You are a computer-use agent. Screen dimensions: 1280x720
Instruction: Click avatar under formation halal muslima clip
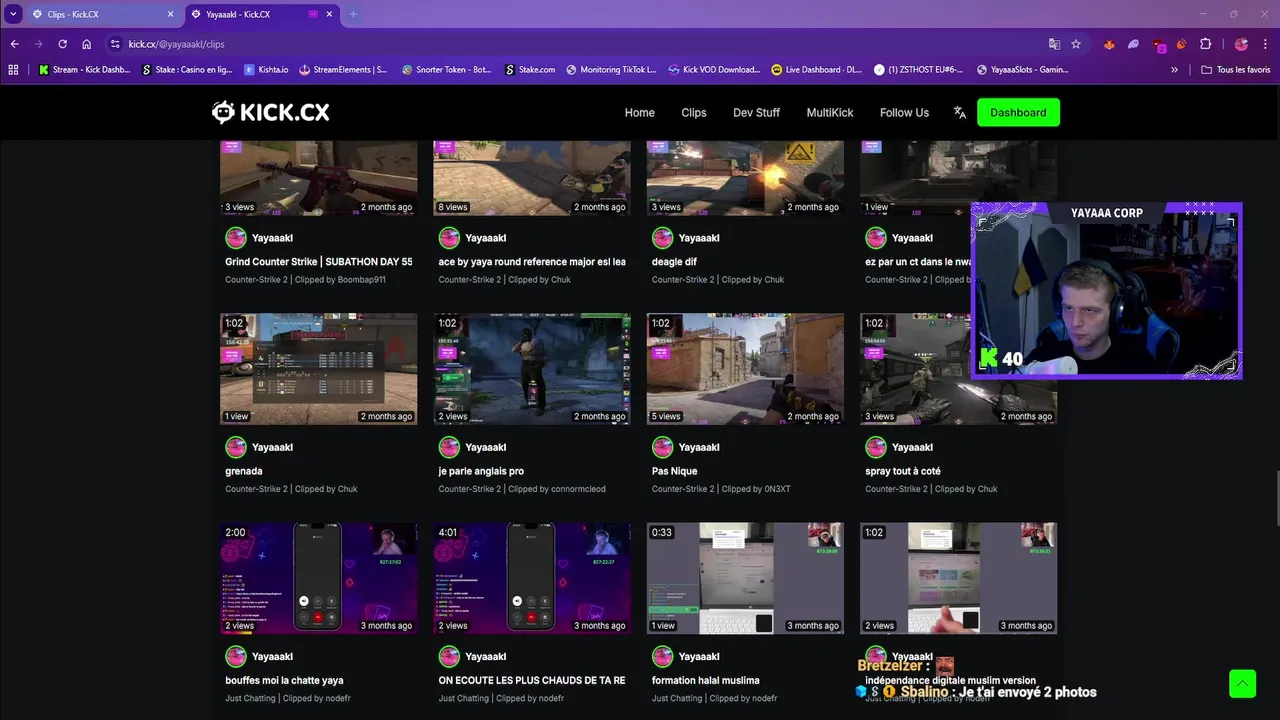[x=662, y=656]
